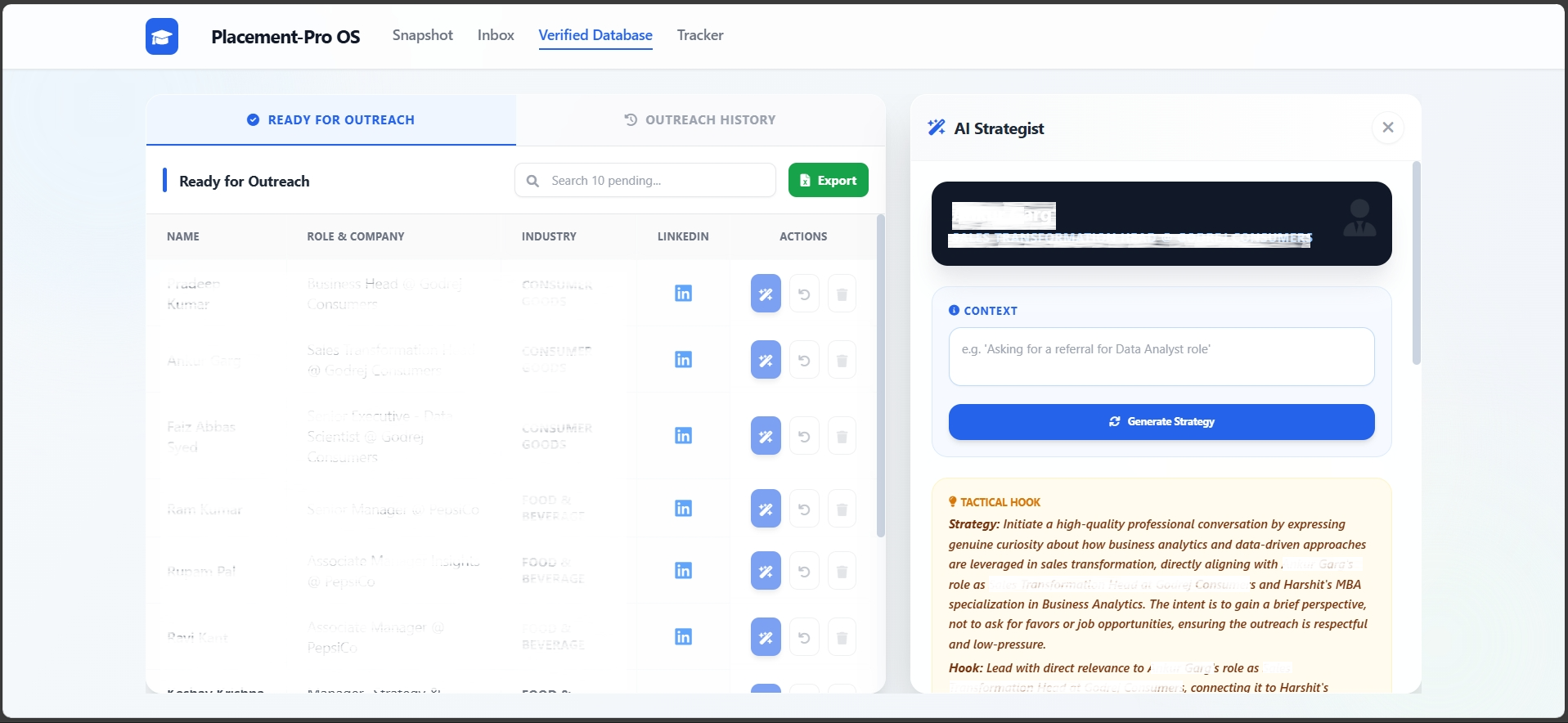This screenshot has width=1568, height=723.
Task: Click the profile avatar in dark card
Action: [x=1359, y=218]
